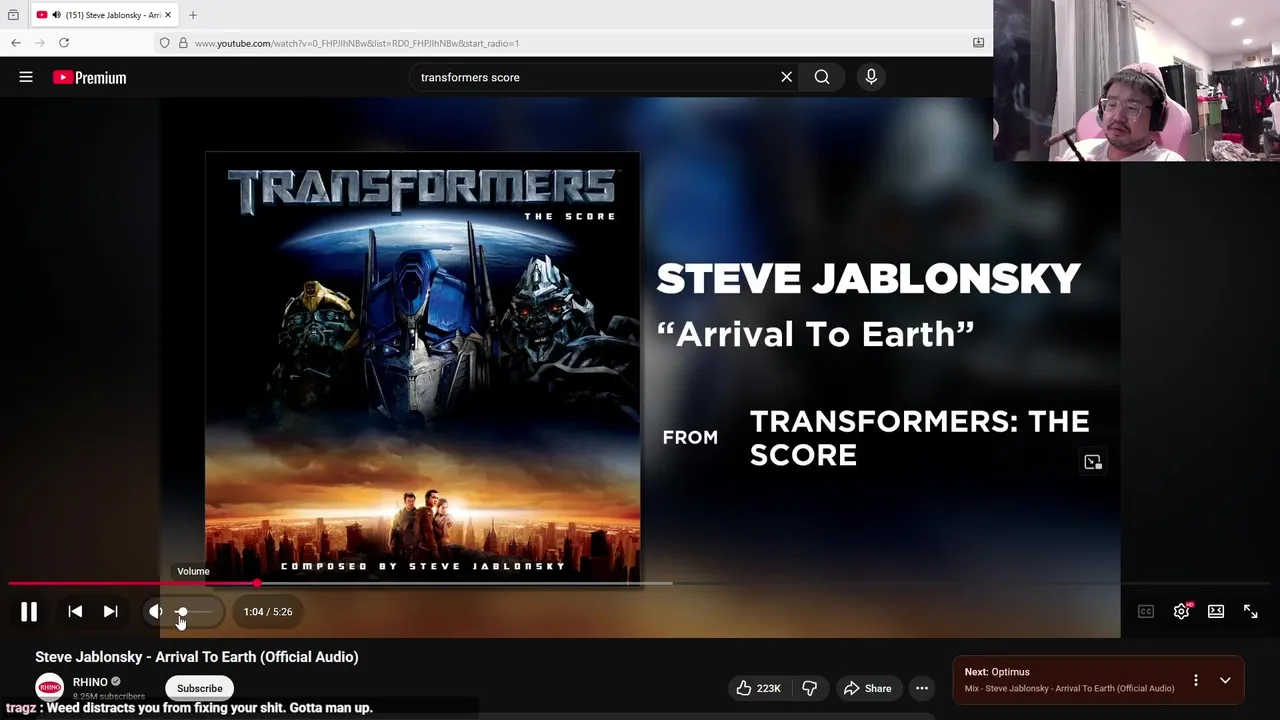The width and height of the screenshot is (1280, 720).
Task: Mute audio with the speaker icon
Action: pos(156,612)
